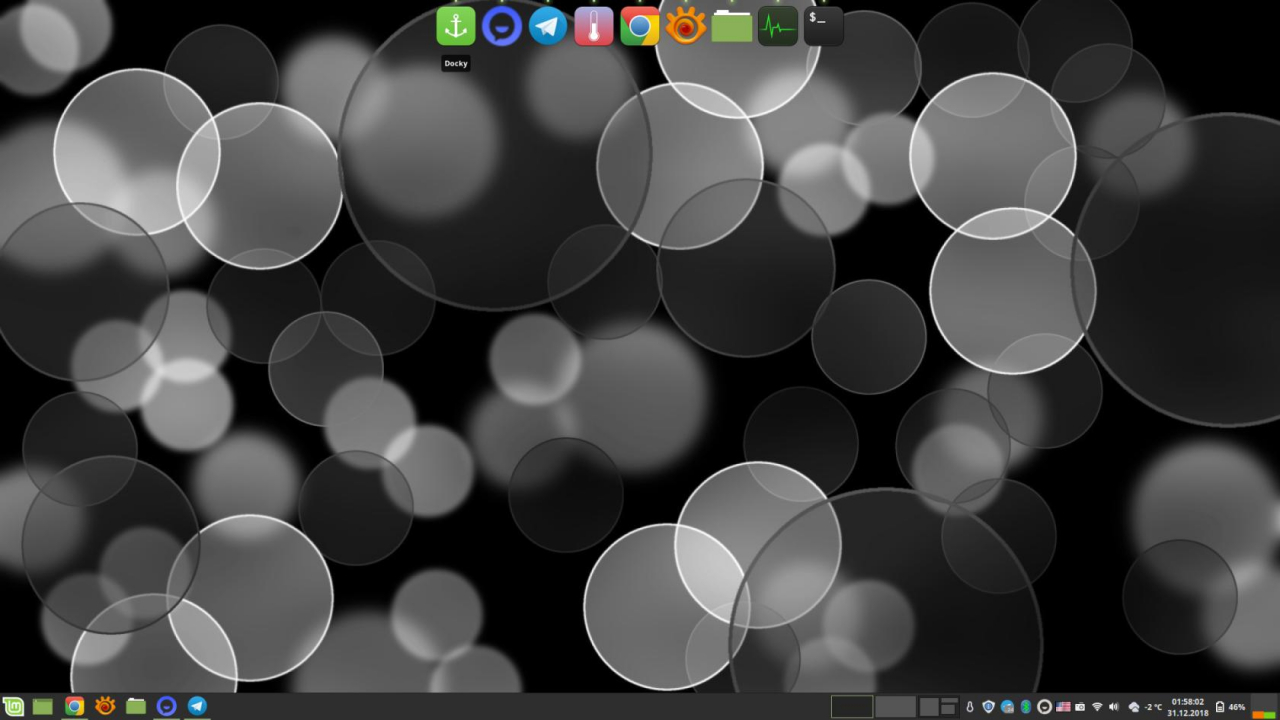Launch Google Chrome from the top dock
This screenshot has height=720, width=1280.
640,26
